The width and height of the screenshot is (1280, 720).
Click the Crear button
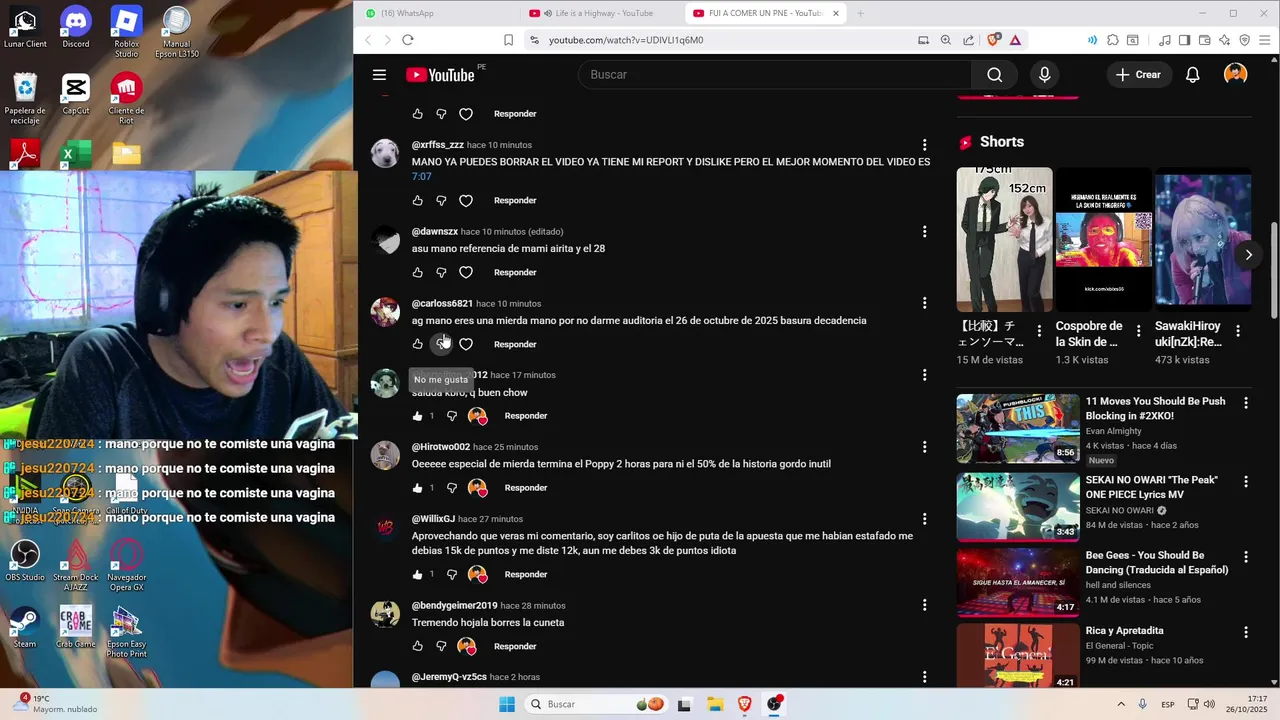[1139, 75]
